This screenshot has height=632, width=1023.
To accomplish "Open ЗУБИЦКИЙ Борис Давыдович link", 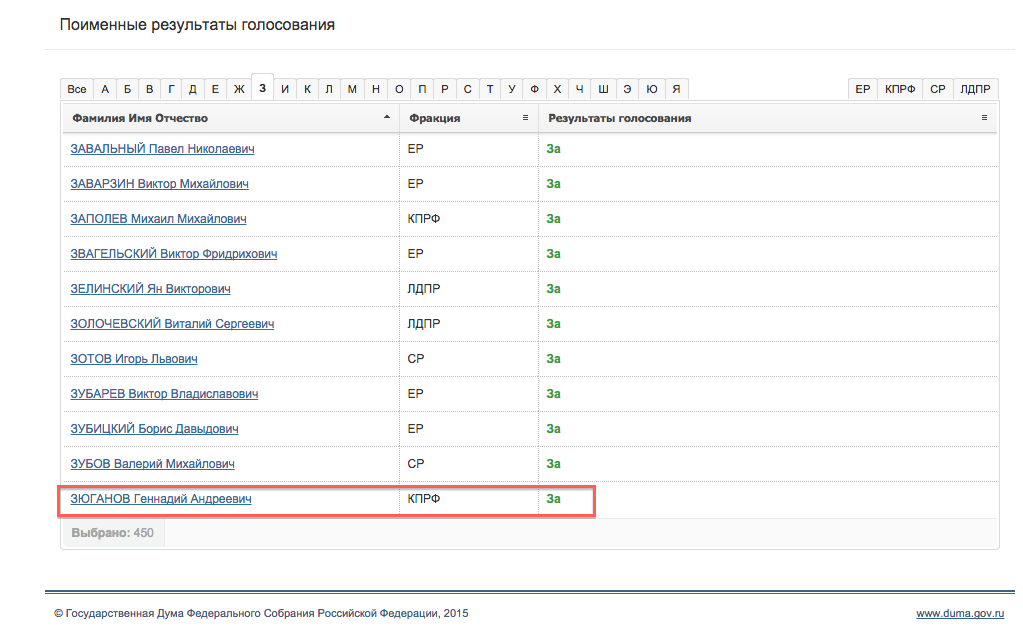I will [154, 429].
